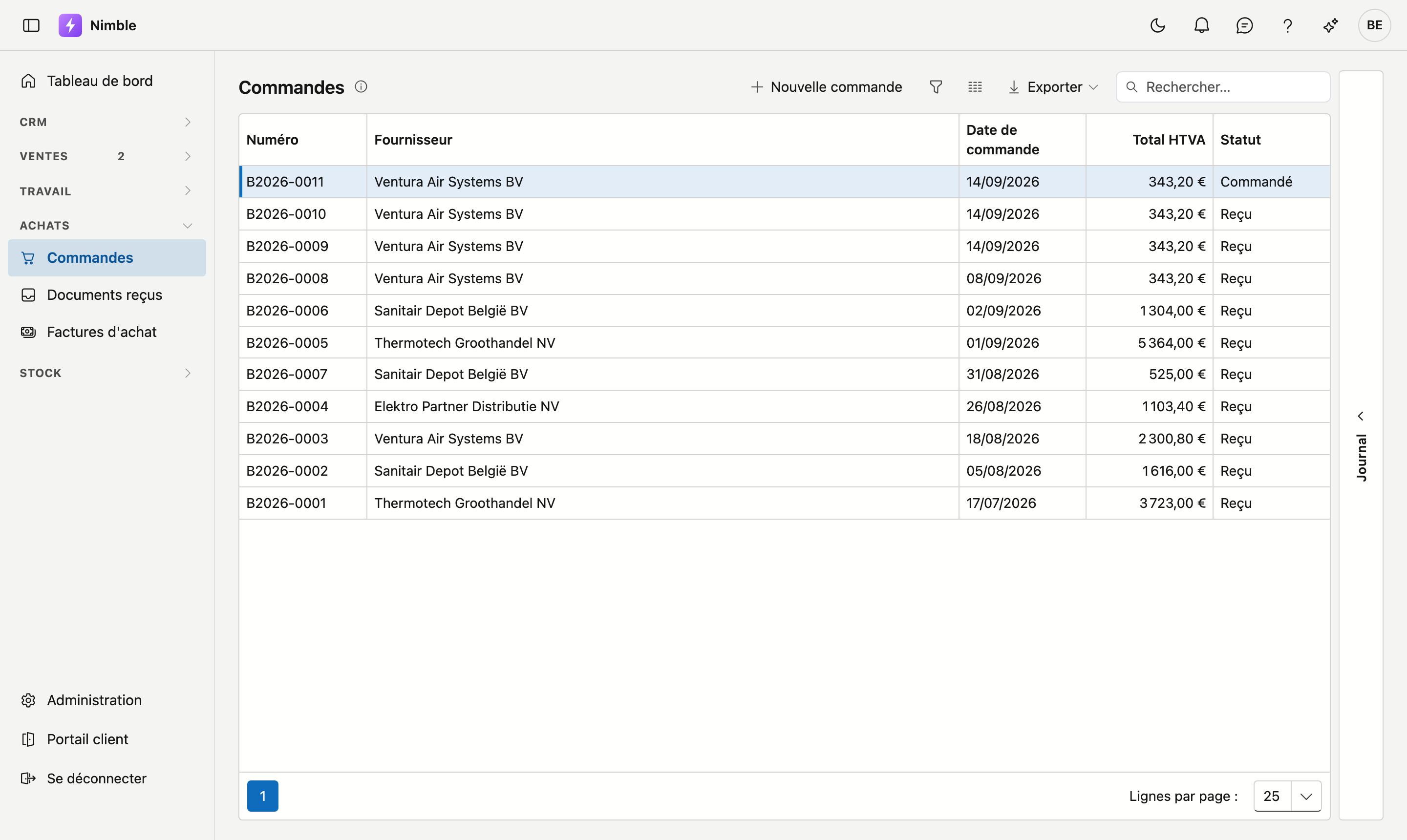Expand the Journal side panel
The height and width of the screenshot is (840, 1407).
point(1361,445)
